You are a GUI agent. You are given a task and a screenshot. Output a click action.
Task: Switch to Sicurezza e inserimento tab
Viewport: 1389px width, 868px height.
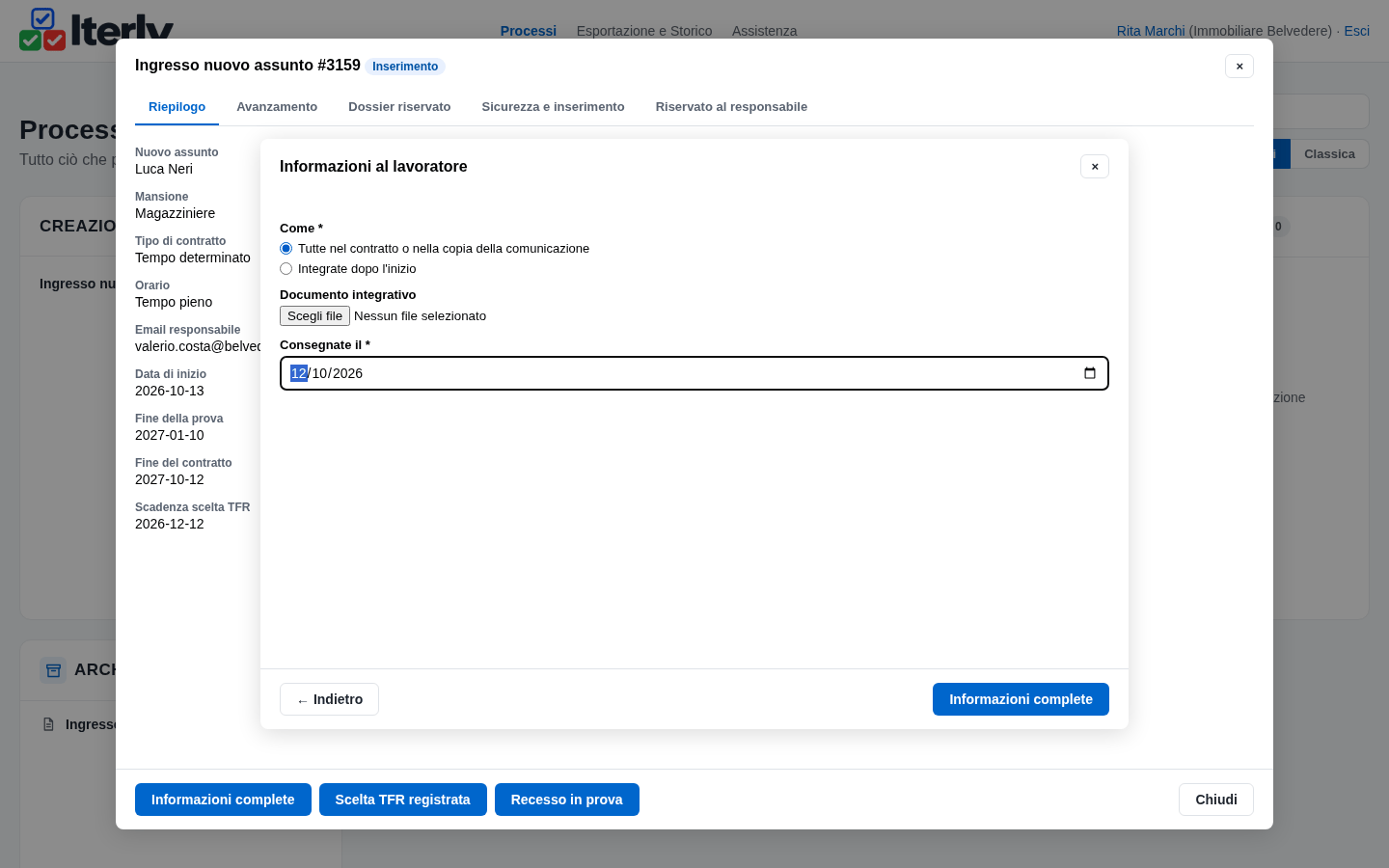point(553,107)
